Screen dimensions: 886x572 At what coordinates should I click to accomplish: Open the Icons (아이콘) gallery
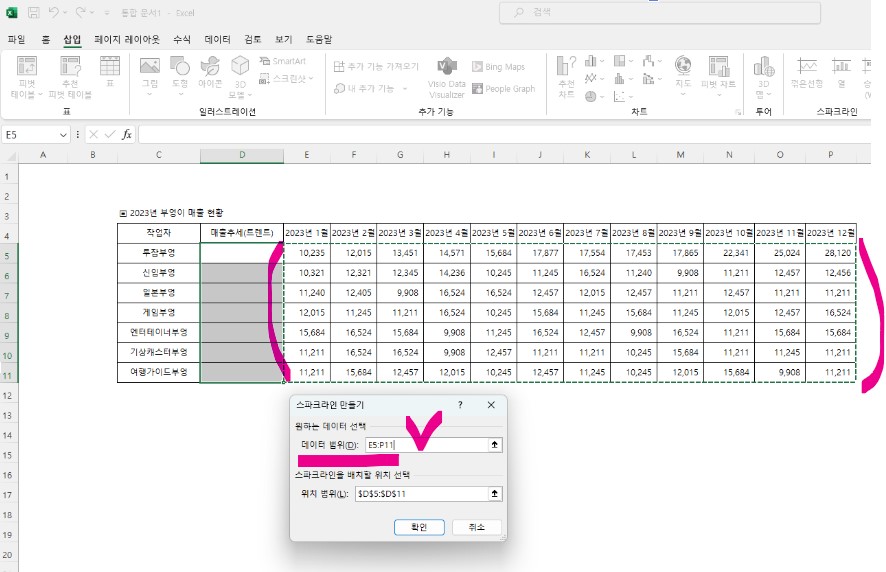coord(210,72)
